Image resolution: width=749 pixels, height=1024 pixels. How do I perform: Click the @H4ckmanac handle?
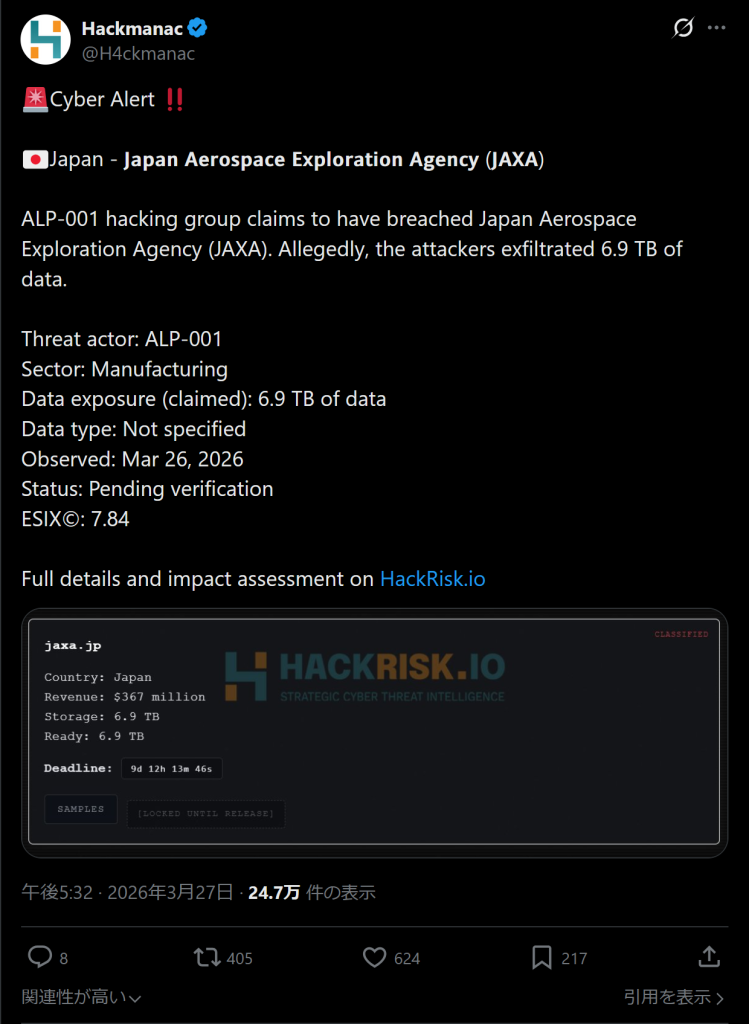click(x=138, y=53)
